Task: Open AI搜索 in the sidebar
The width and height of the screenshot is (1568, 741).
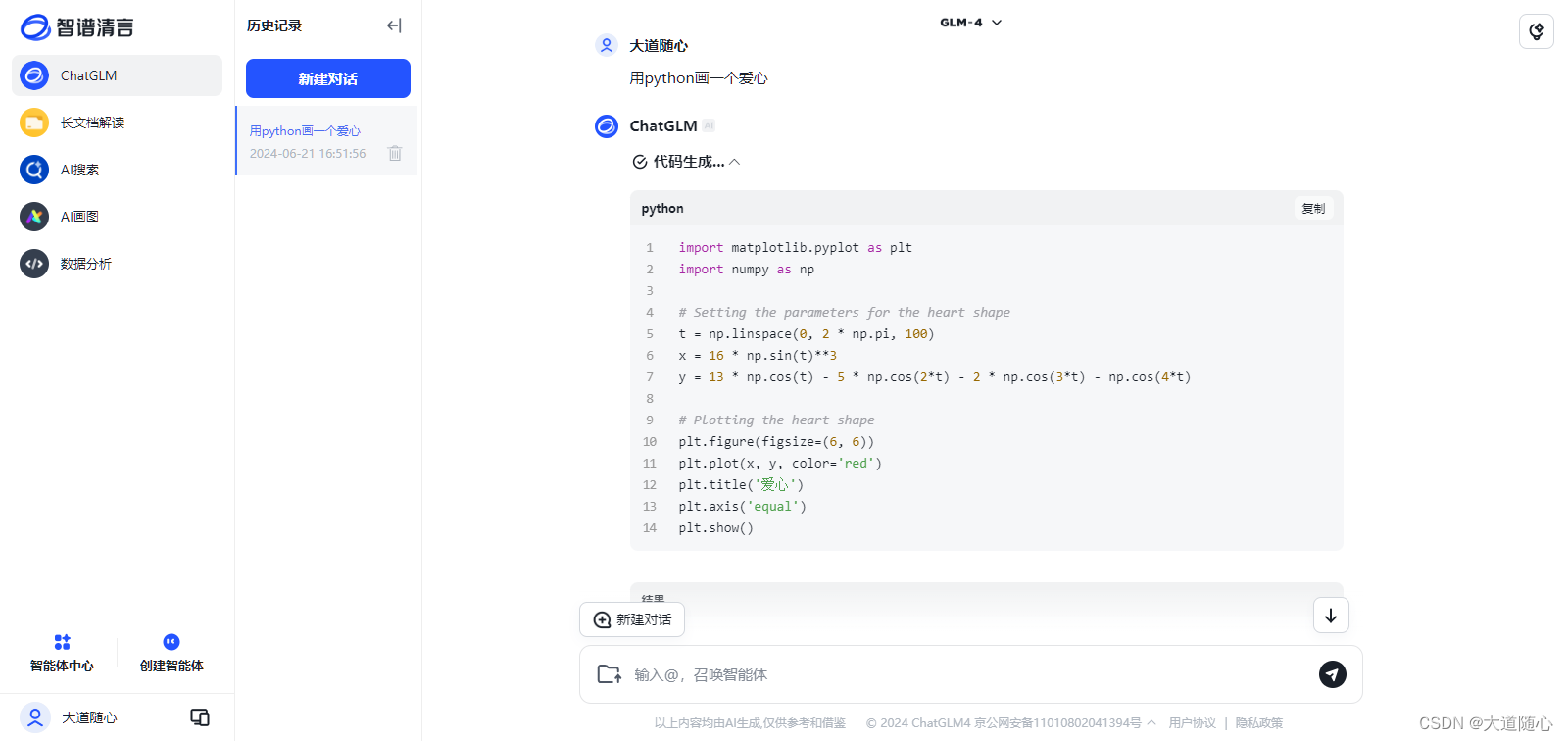Action: tap(117, 170)
